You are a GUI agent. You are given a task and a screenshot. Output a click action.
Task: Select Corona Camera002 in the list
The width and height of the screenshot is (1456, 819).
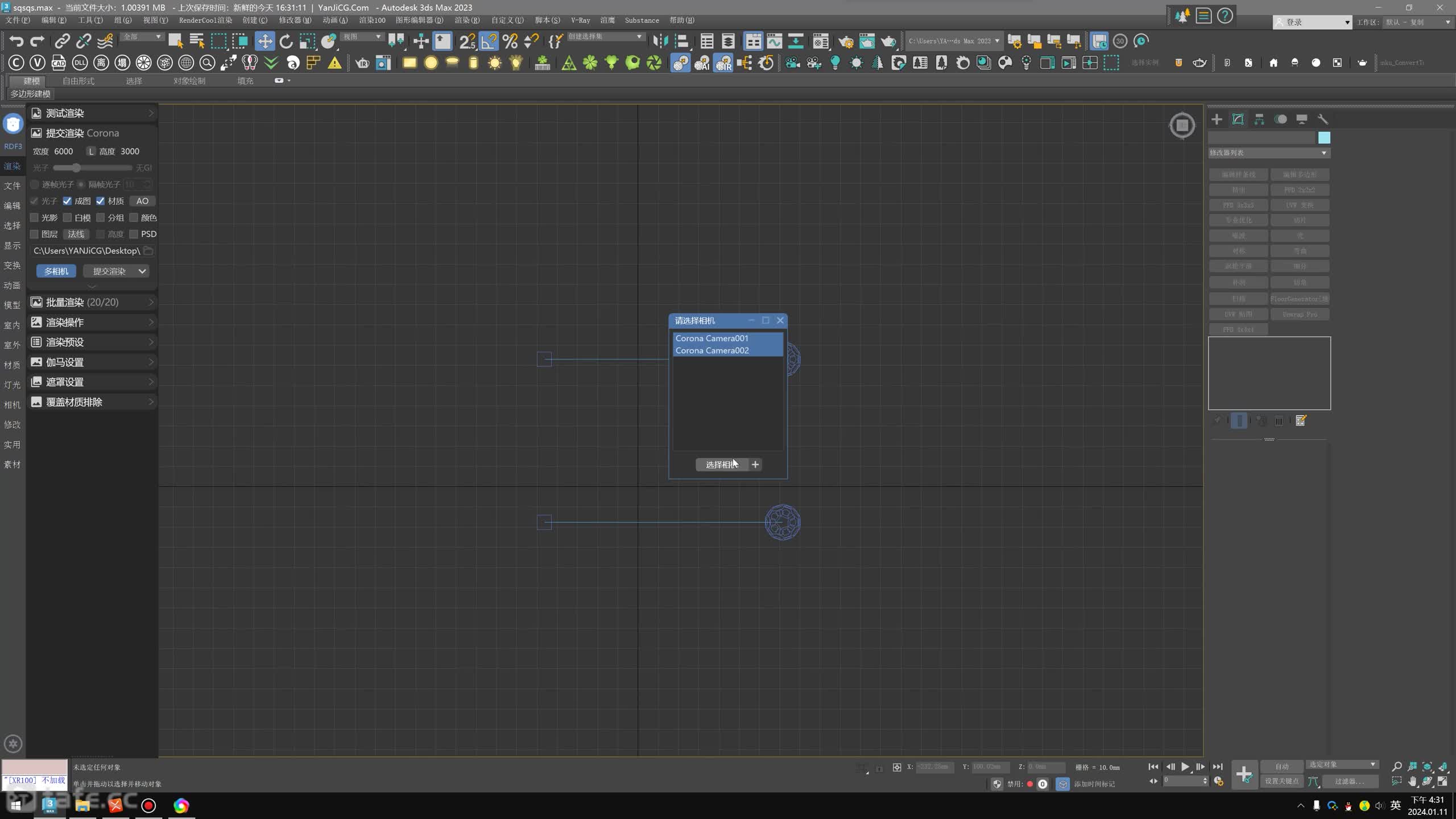click(728, 350)
